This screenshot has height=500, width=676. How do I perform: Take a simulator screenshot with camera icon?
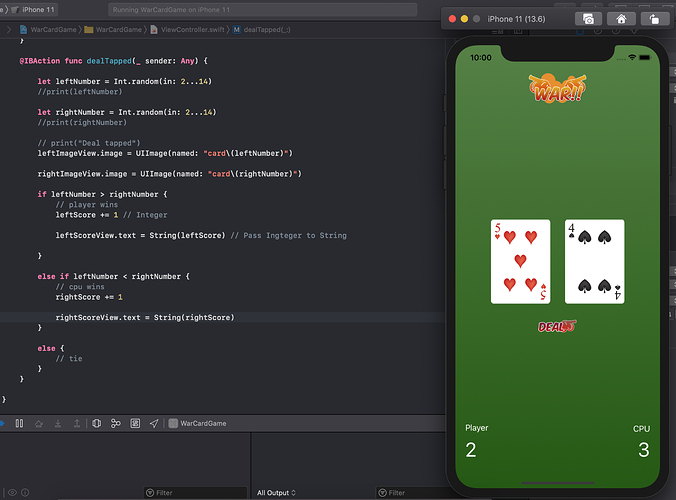pyautogui.click(x=589, y=18)
